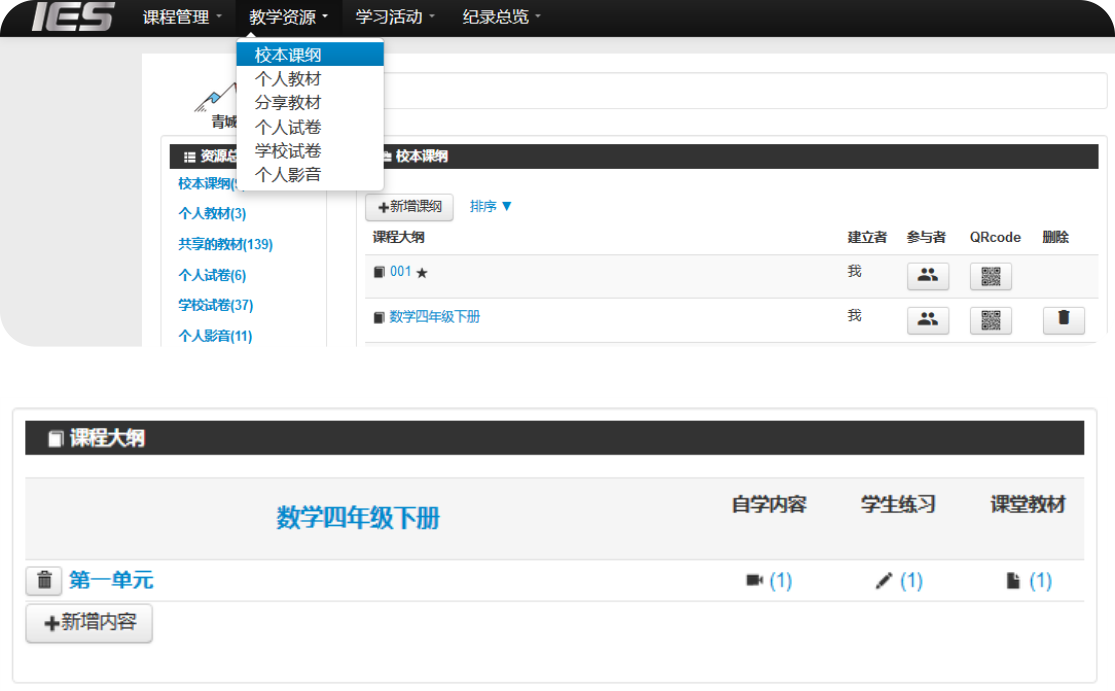Open 课堂教材 document icon for 第一单元

coord(1013,581)
